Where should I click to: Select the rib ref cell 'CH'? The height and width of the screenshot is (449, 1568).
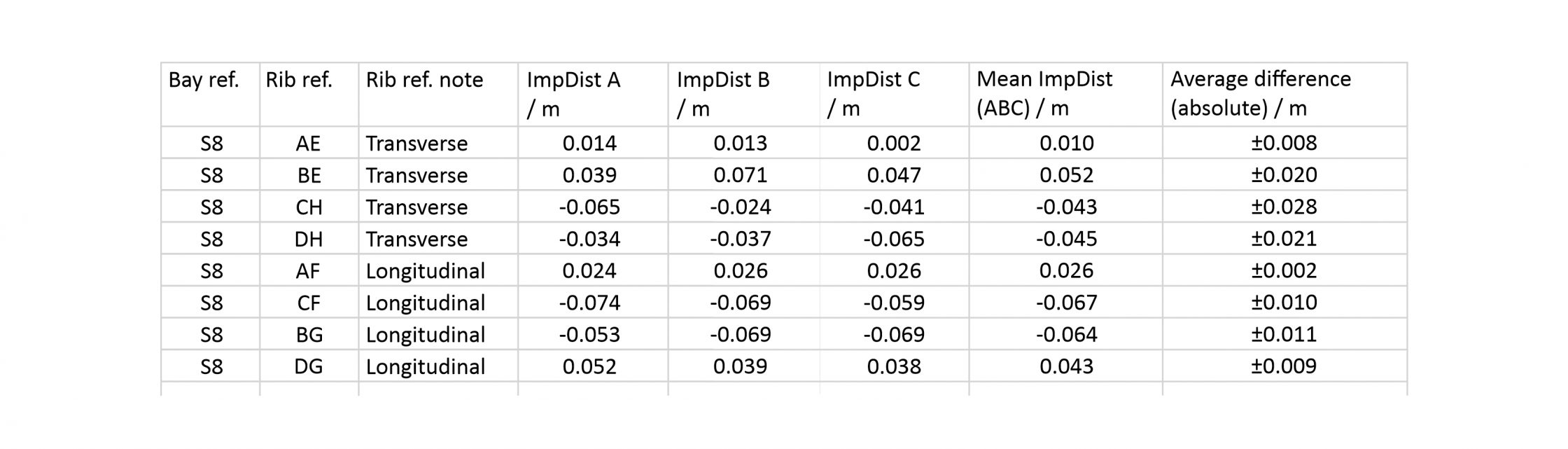pyautogui.click(x=309, y=207)
